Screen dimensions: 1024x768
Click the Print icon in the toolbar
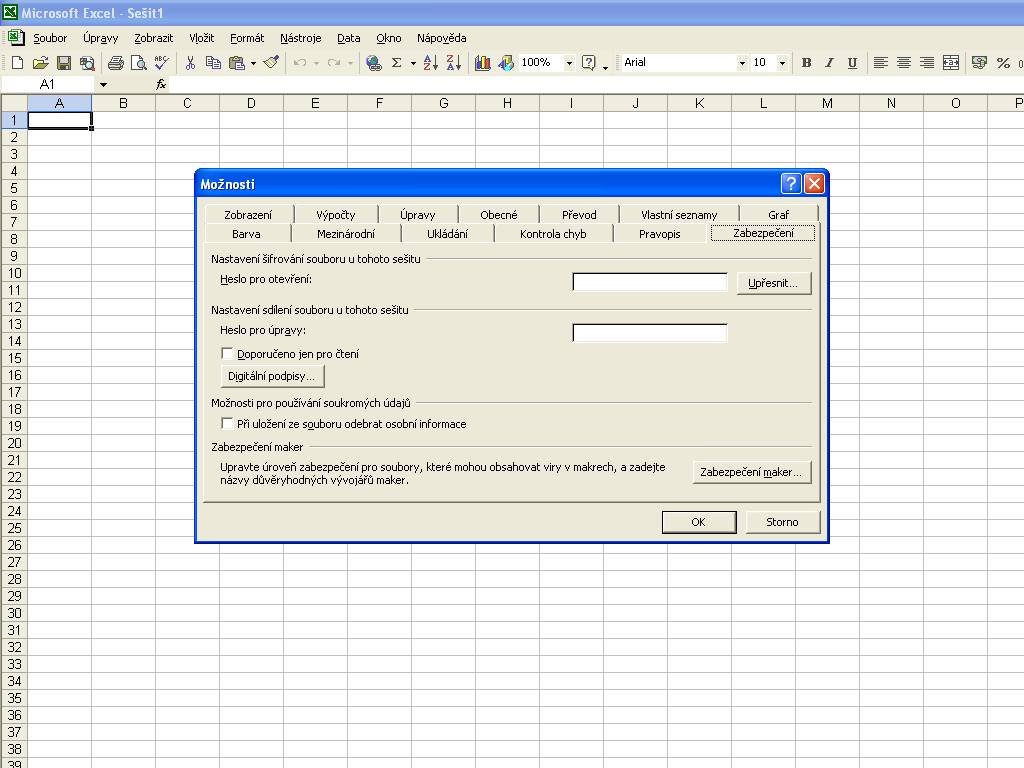click(116, 63)
